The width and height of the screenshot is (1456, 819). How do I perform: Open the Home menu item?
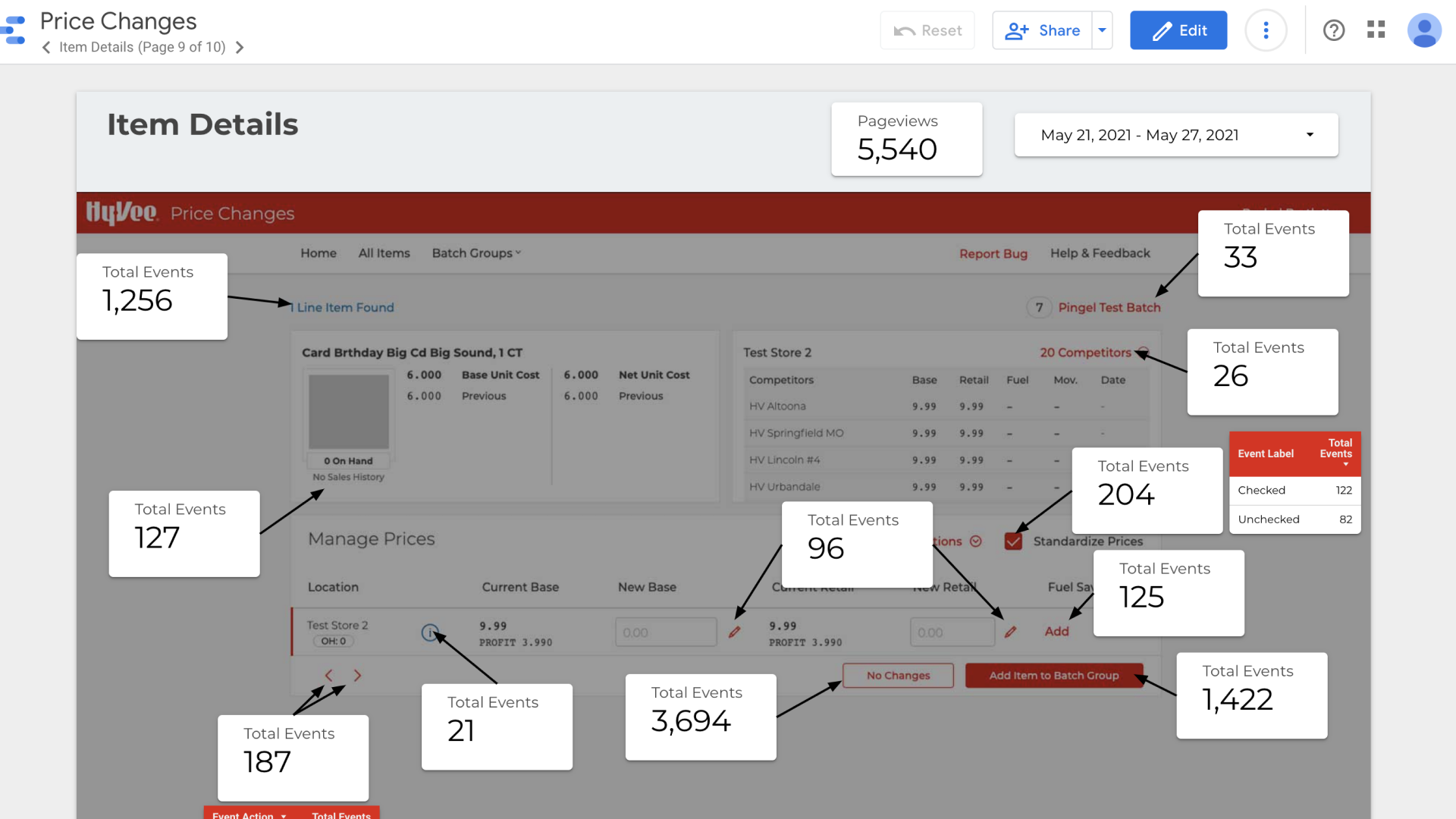pyautogui.click(x=318, y=253)
